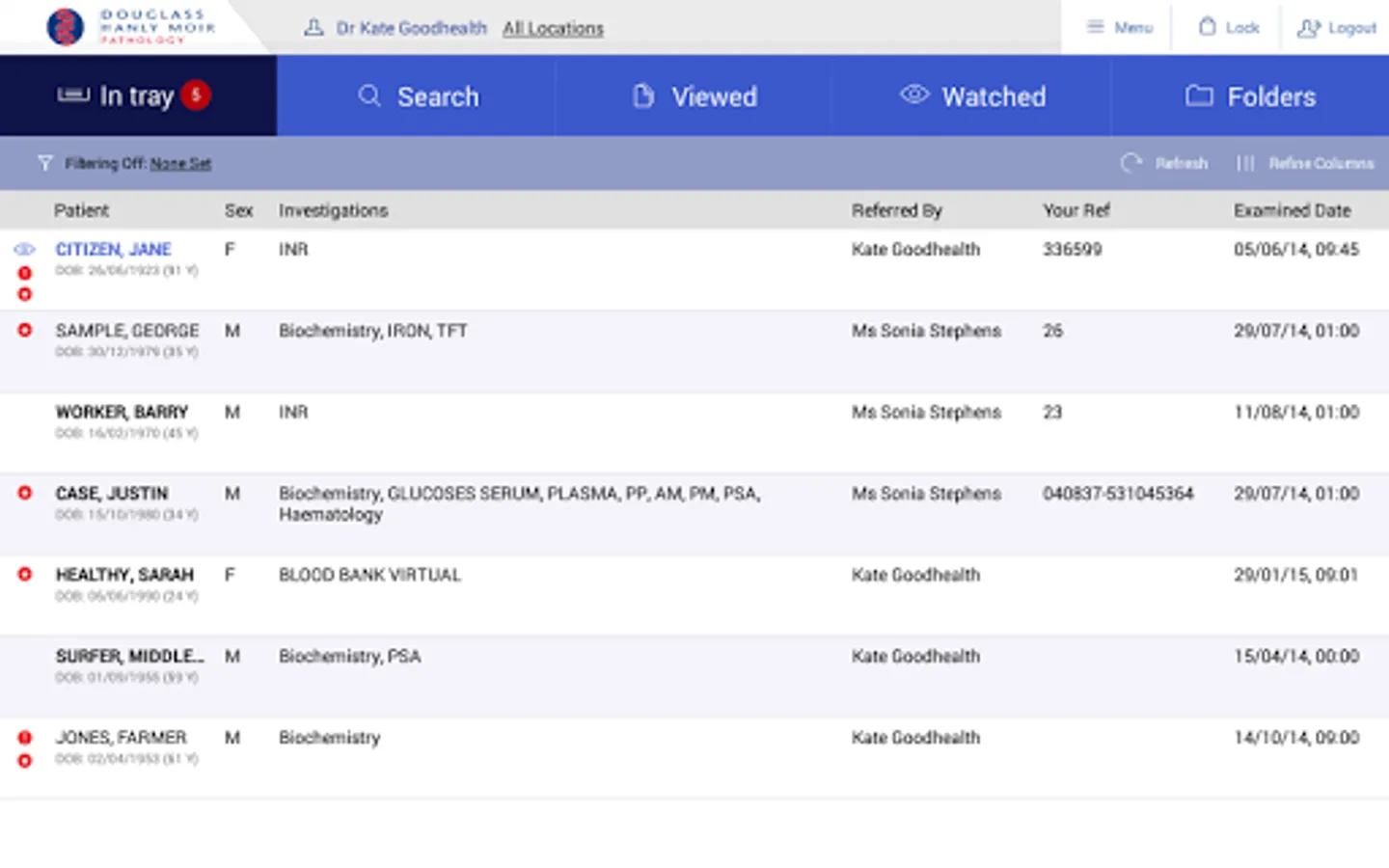
Task: Click the Douglass Hanly Moir Pathology logo
Action: pos(130,27)
